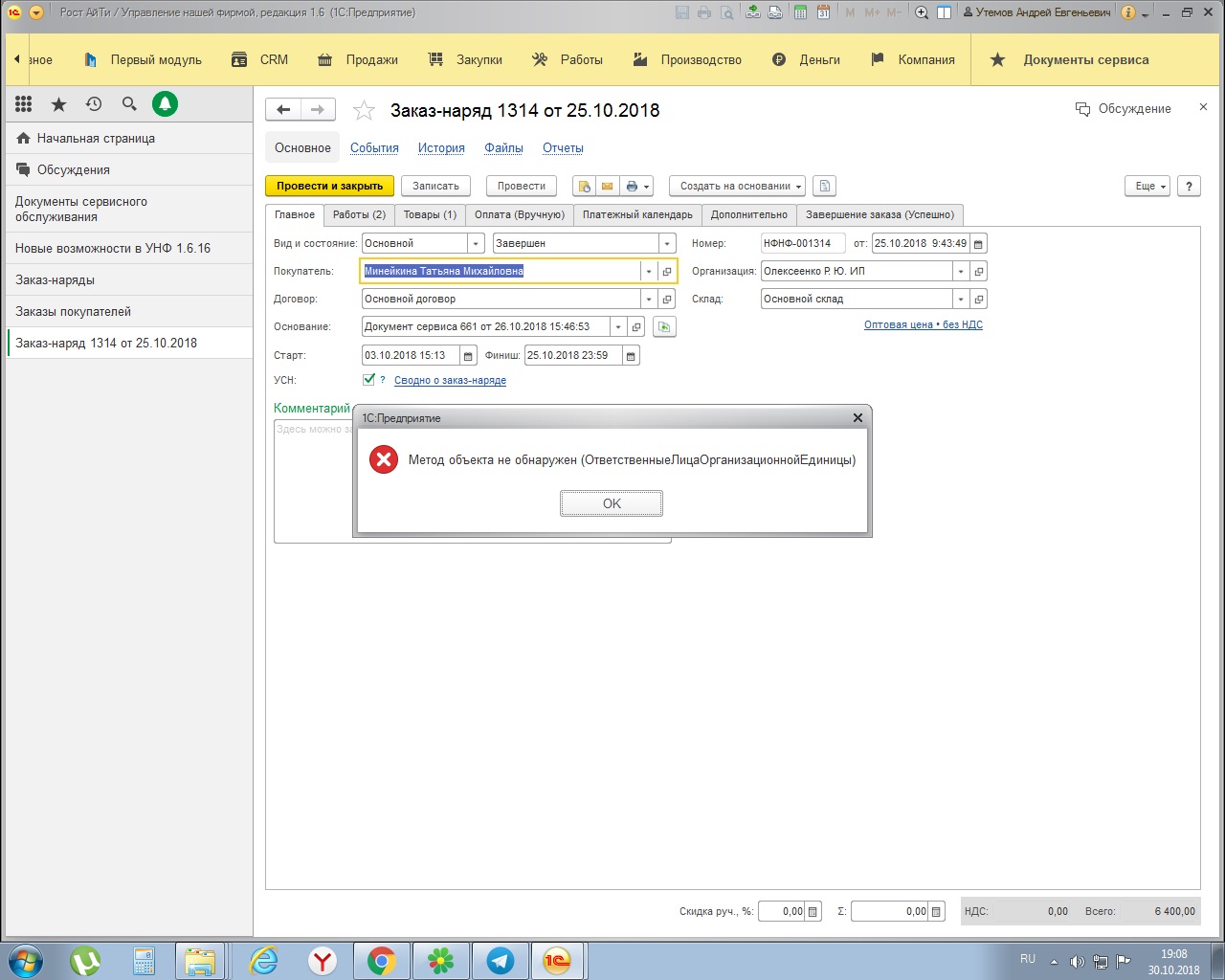Open the green notifications bell
The width and height of the screenshot is (1225, 980).
(x=166, y=104)
